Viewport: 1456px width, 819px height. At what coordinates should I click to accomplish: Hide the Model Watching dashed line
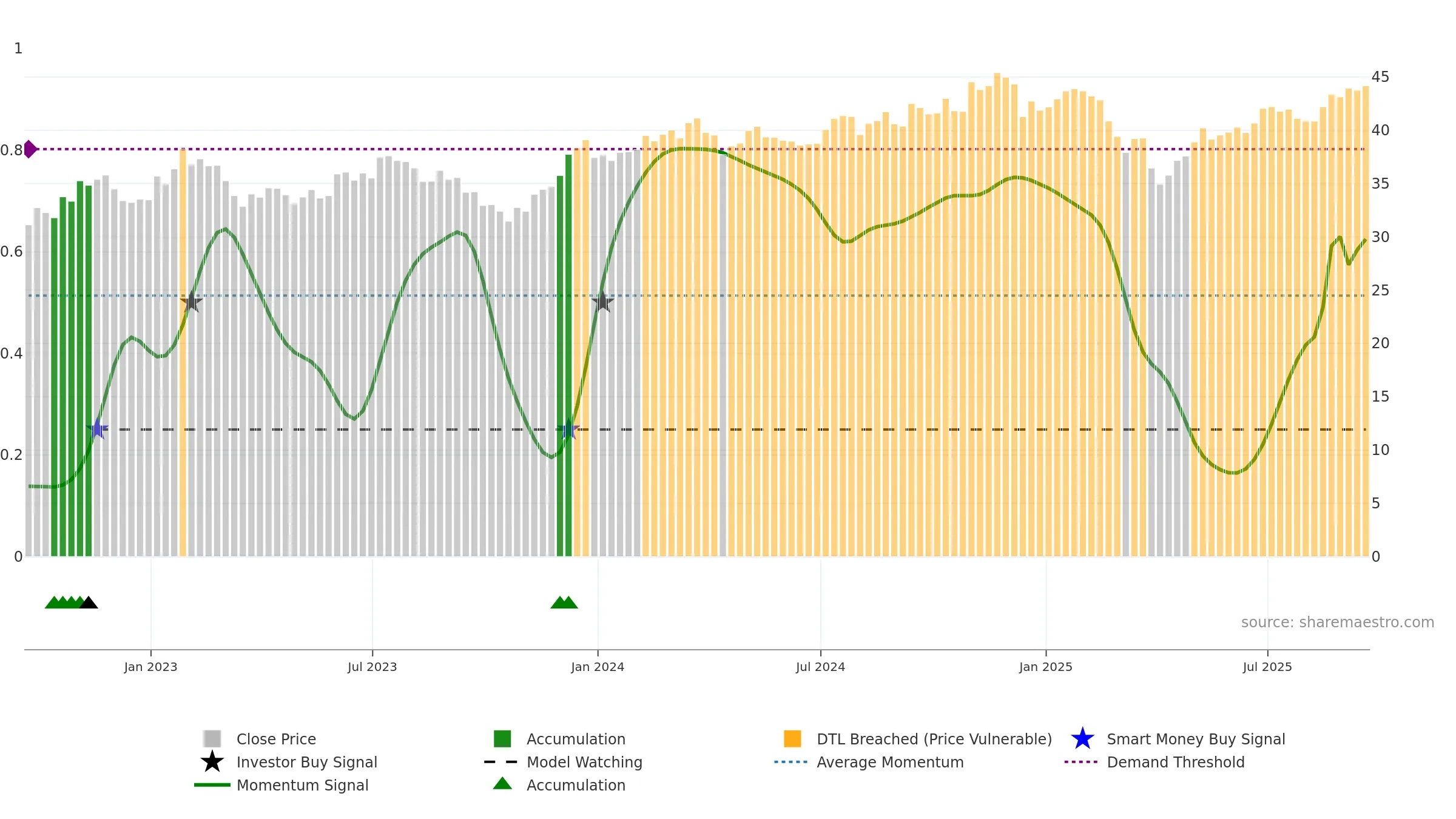click(584, 762)
